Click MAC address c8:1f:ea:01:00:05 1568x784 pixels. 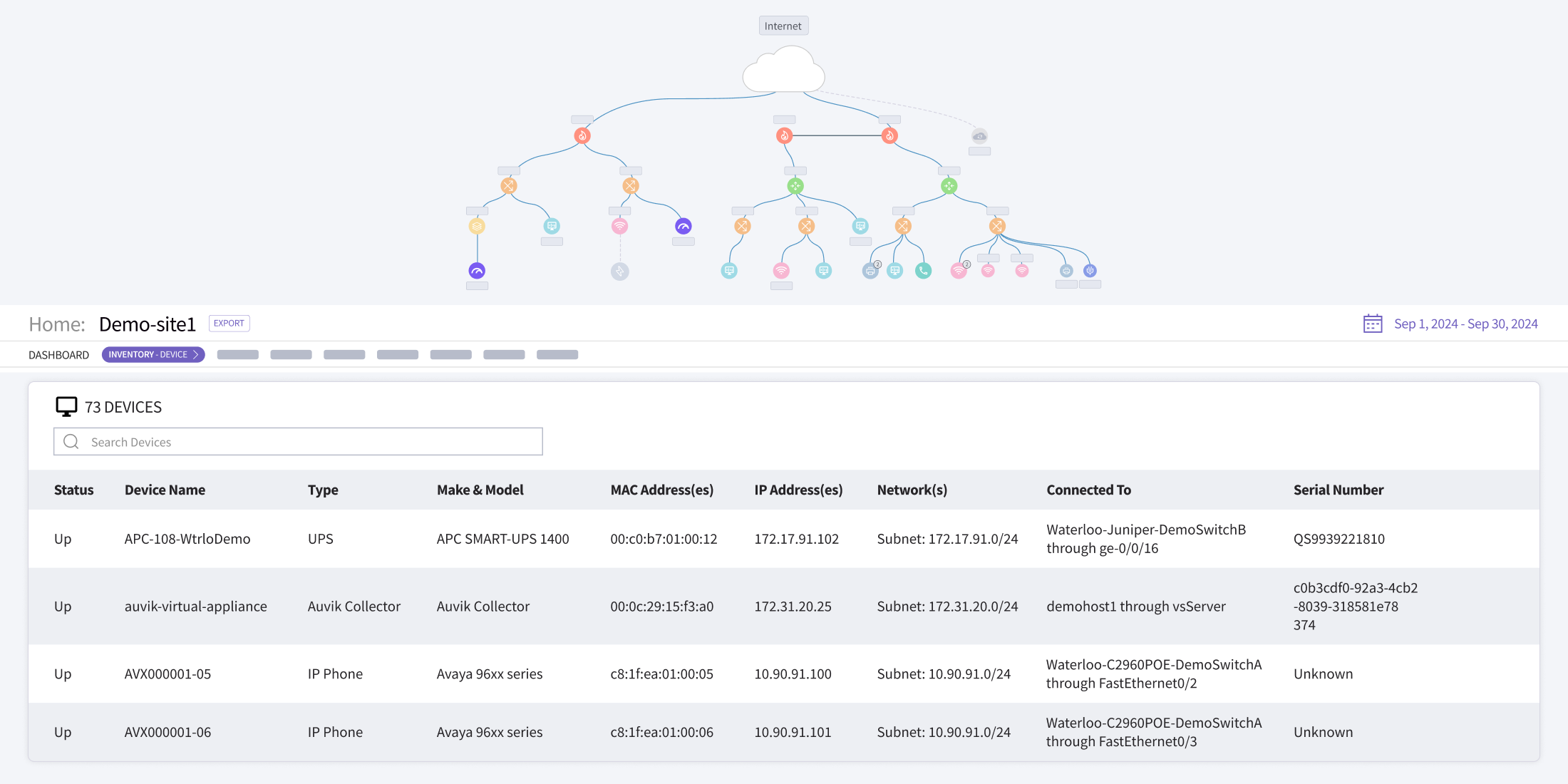pos(661,674)
